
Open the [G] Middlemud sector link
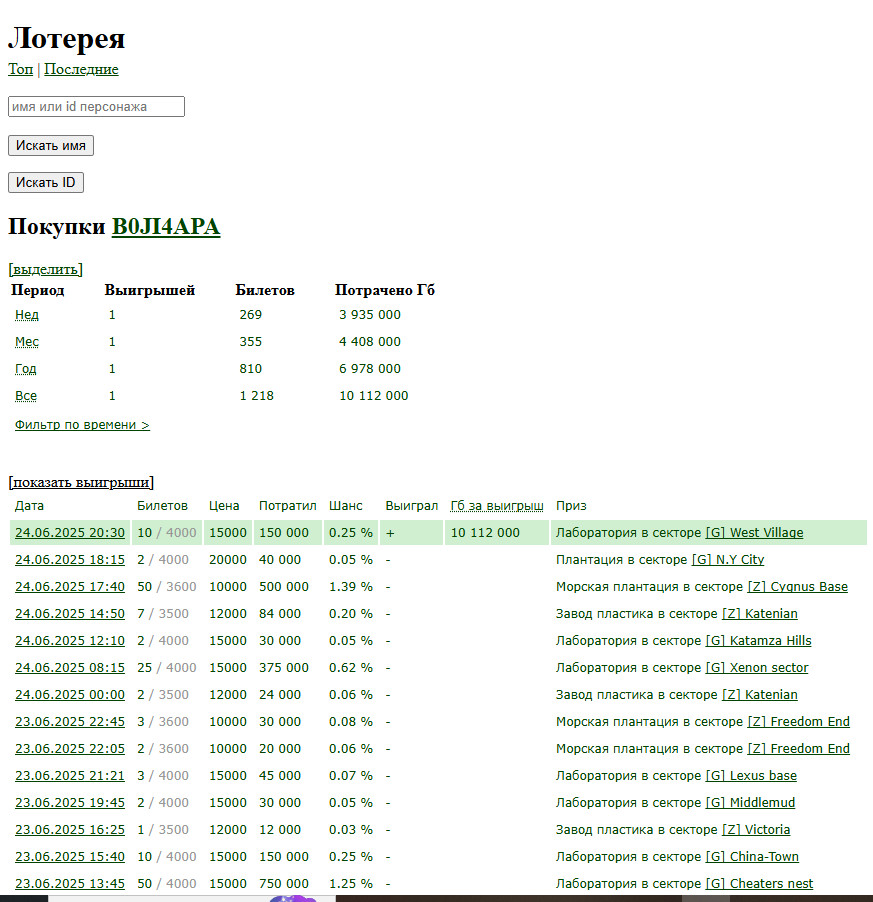[751, 803]
